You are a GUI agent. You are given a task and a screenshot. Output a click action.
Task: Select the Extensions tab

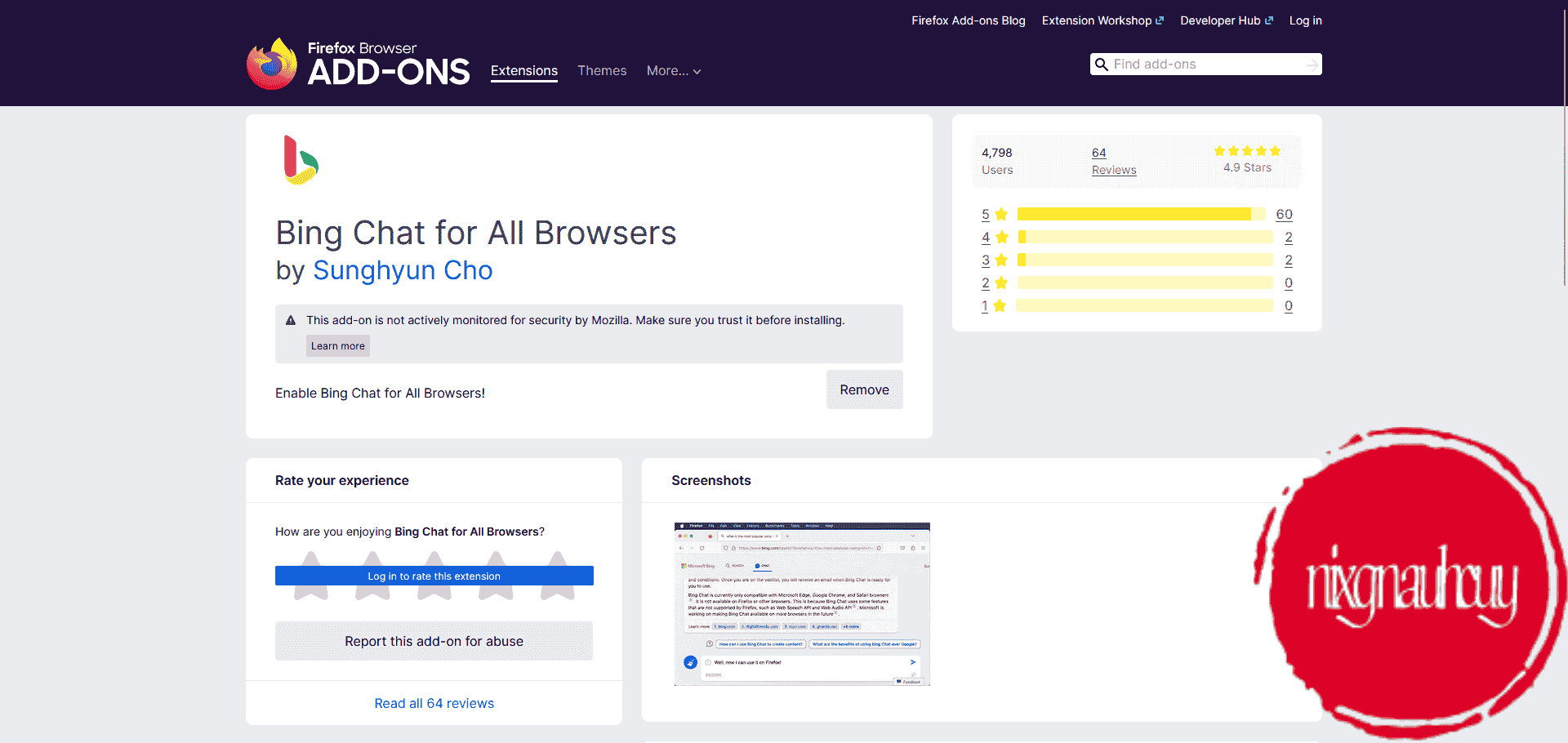(x=524, y=71)
